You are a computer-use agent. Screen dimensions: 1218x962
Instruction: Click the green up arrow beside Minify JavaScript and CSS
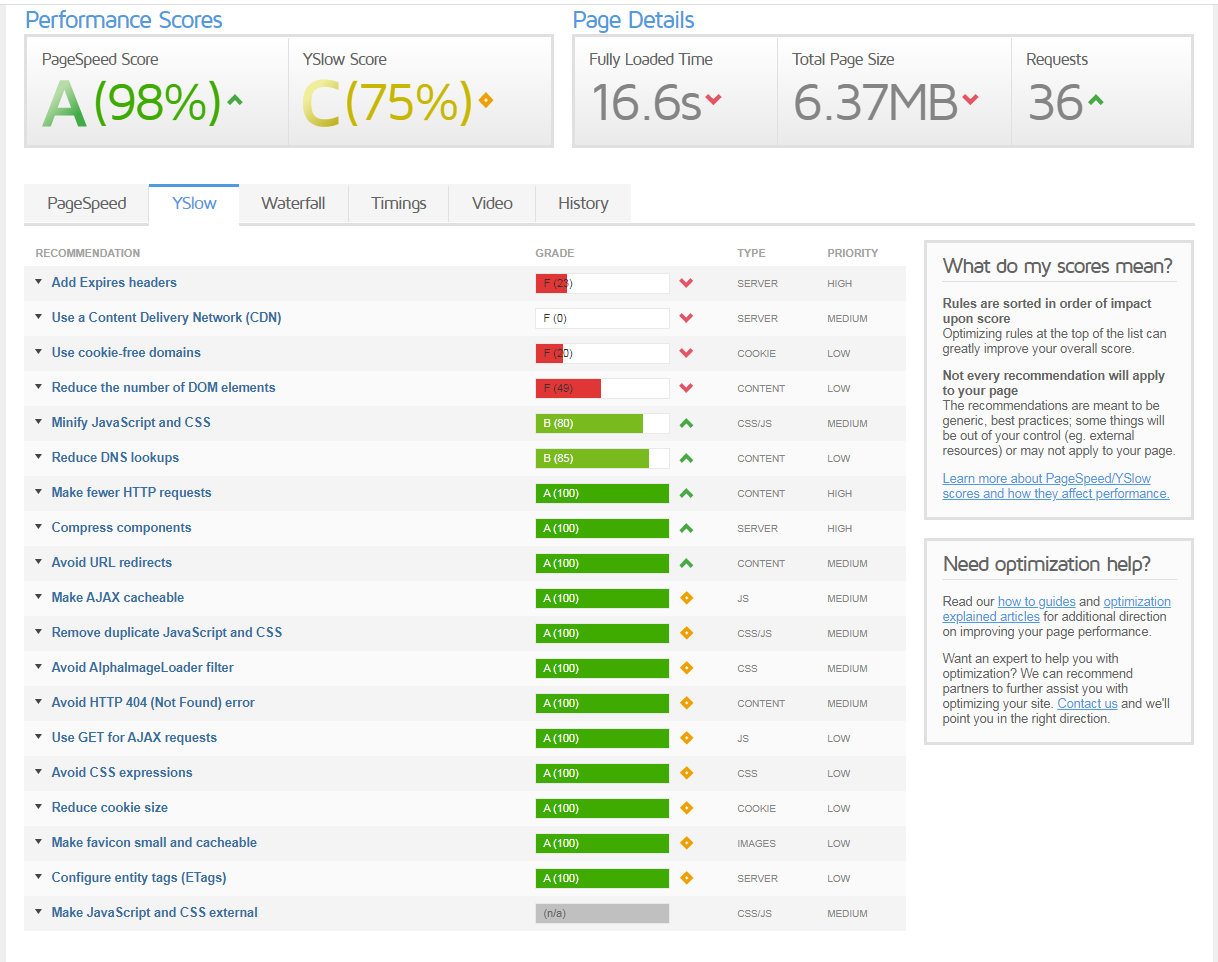[686, 423]
